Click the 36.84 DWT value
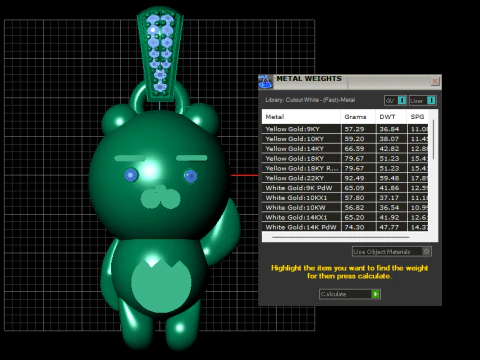 tap(389, 129)
